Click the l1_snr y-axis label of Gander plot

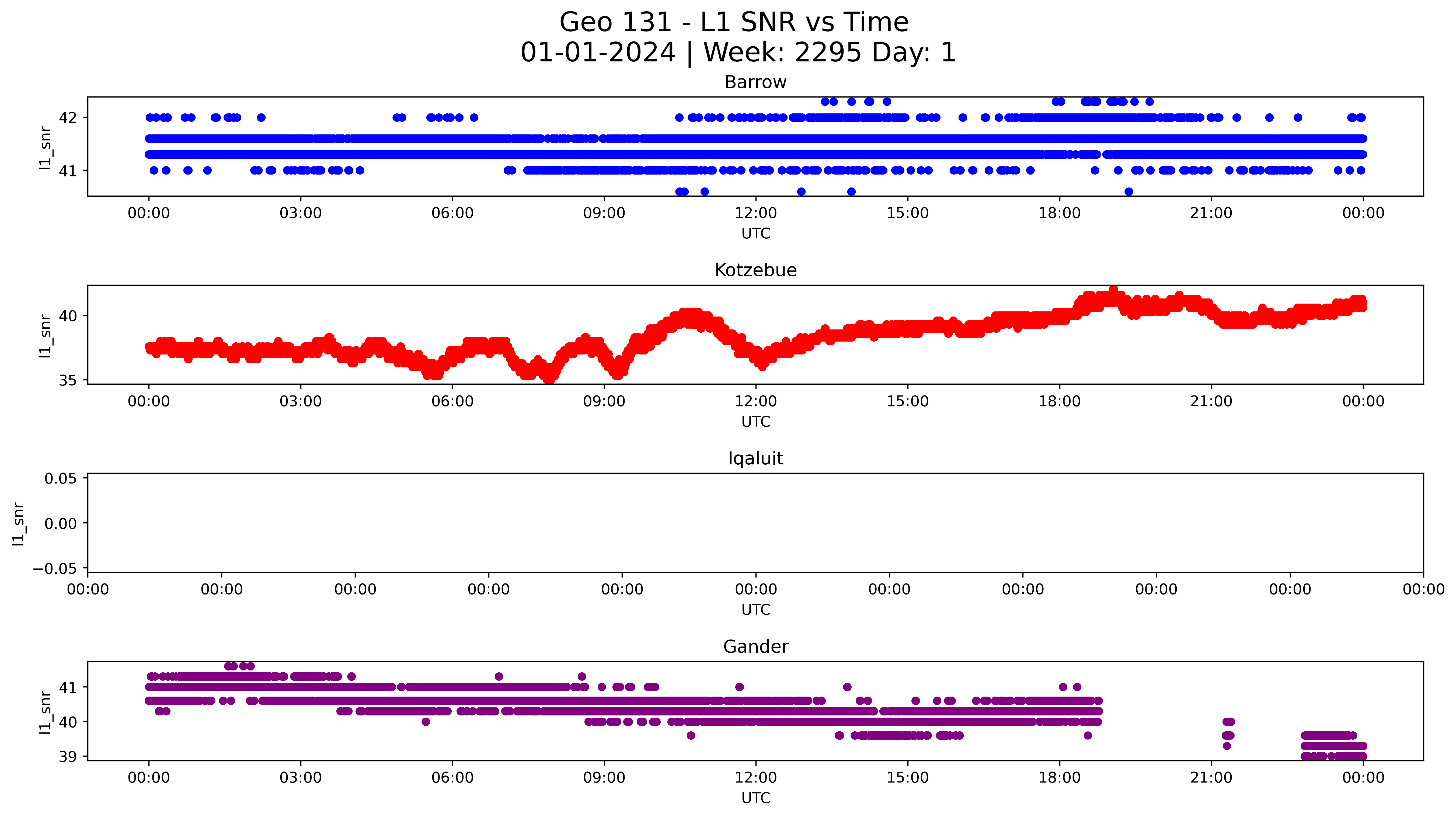(x=45, y=712)
